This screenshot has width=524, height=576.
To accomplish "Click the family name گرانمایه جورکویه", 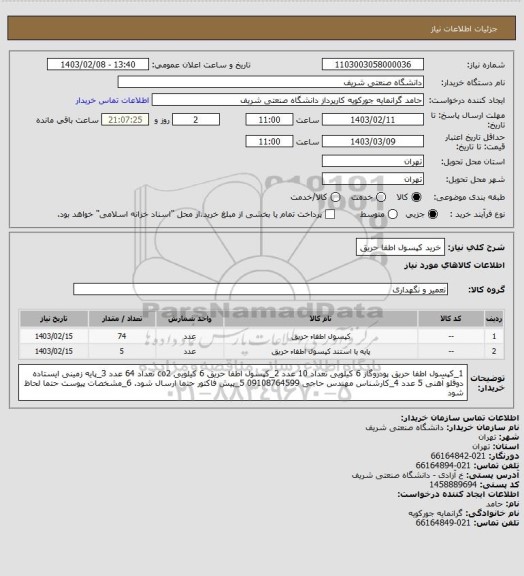I will click(x=435, y=513).
